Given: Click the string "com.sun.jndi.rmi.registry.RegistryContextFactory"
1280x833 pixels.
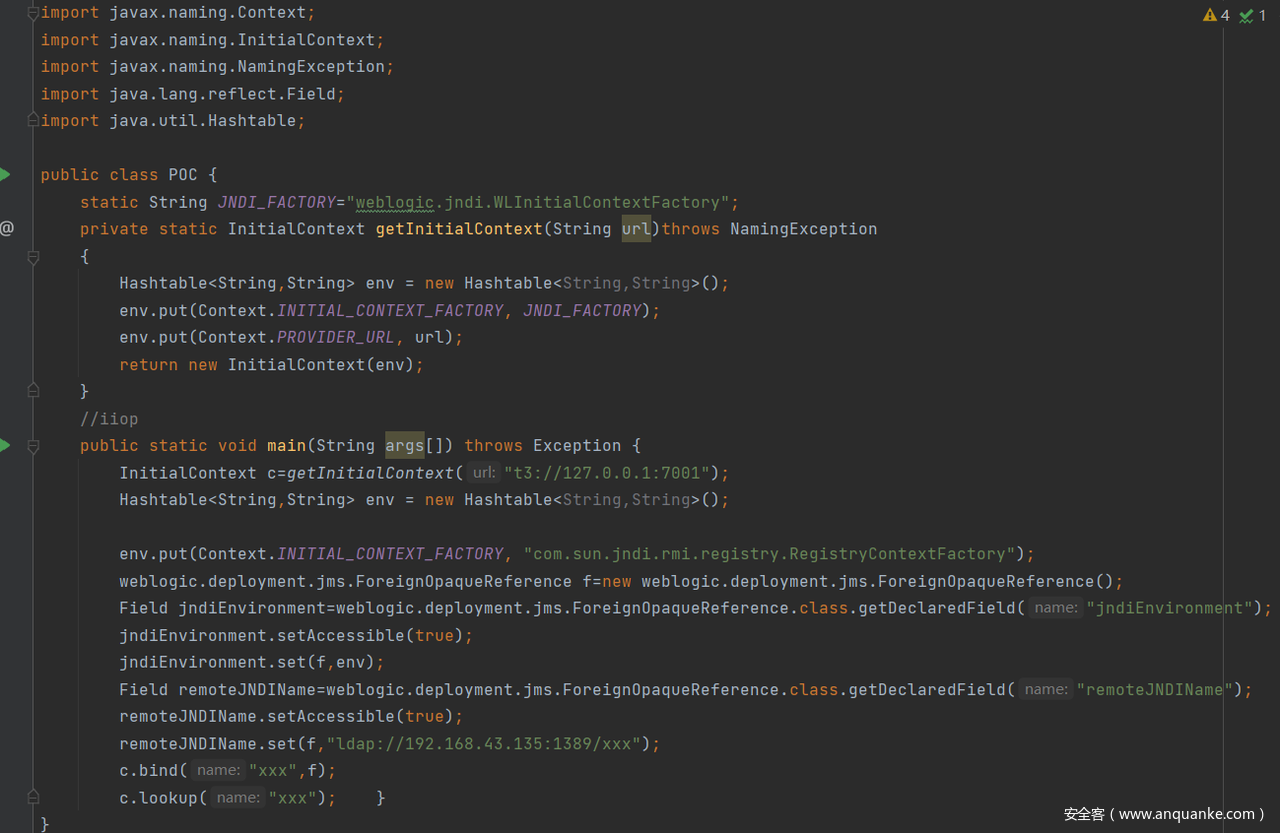Looking at the screenshot, I should pos(769,554).
